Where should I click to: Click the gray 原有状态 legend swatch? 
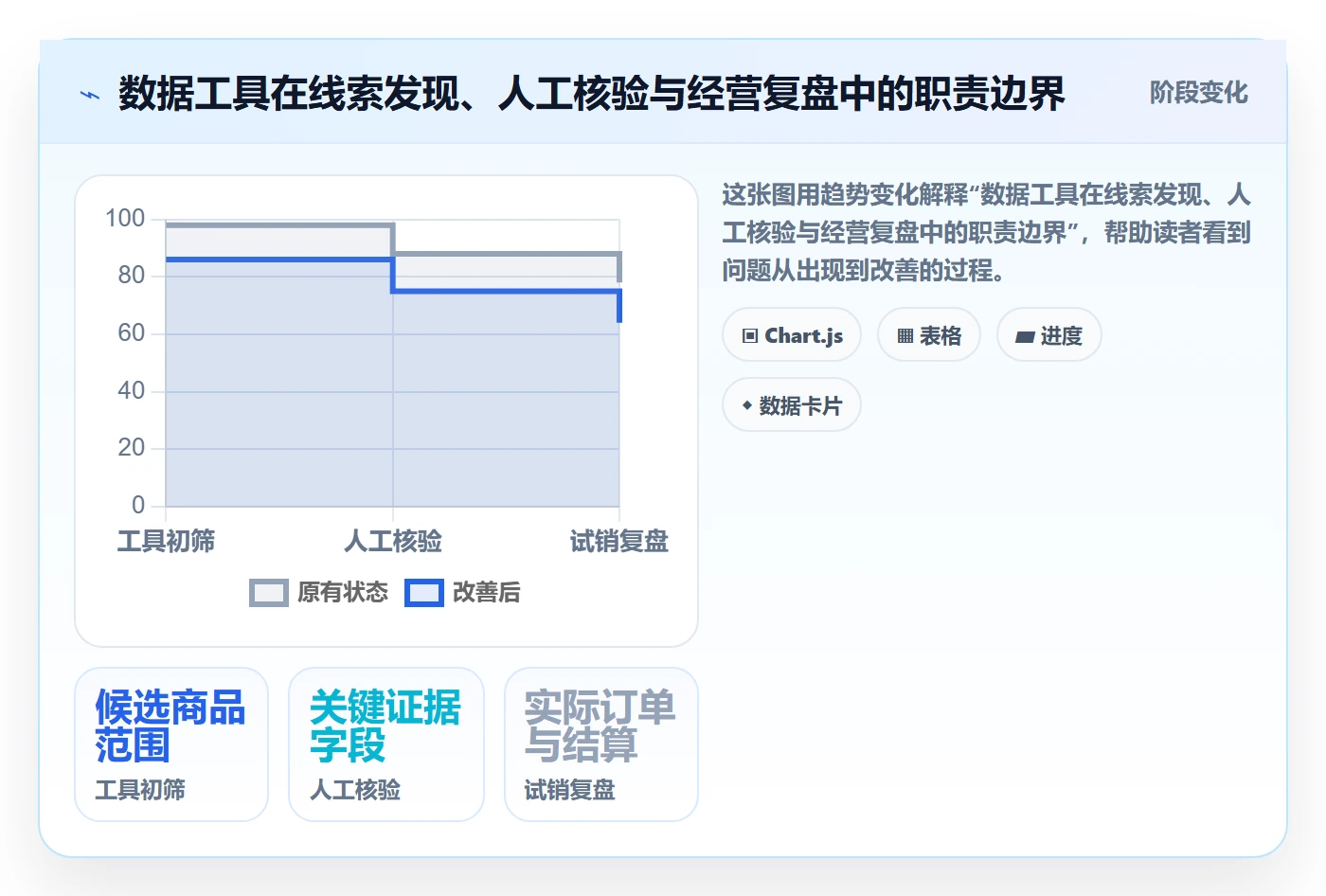[269, 593]
